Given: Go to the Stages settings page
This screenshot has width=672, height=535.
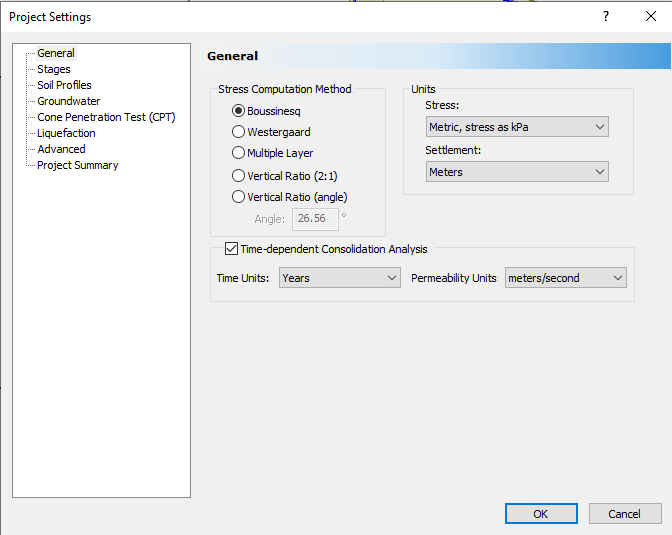Looking at the screenshot, I should (54, 69).
